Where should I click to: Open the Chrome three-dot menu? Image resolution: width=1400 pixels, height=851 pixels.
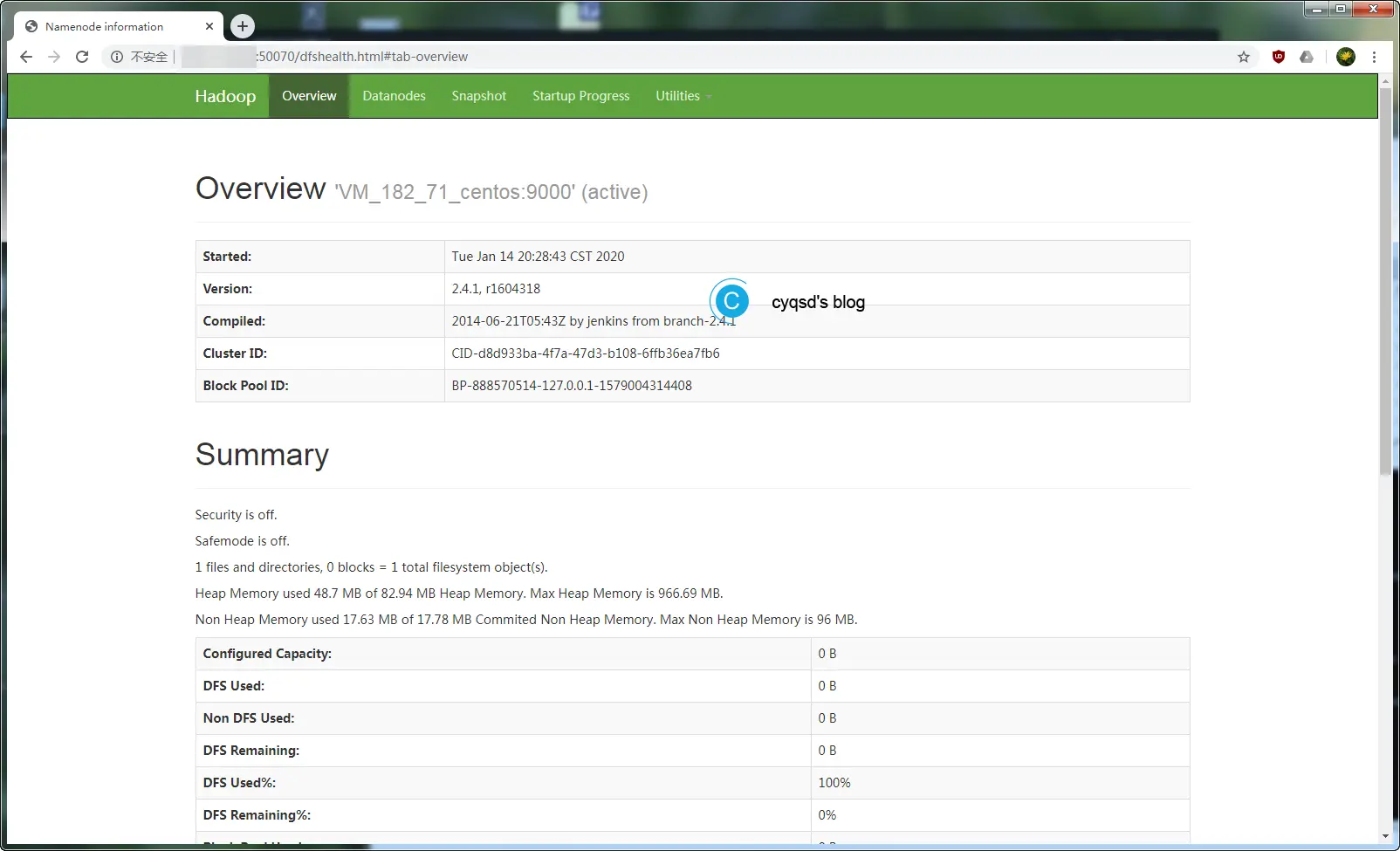coord(1374,57)
